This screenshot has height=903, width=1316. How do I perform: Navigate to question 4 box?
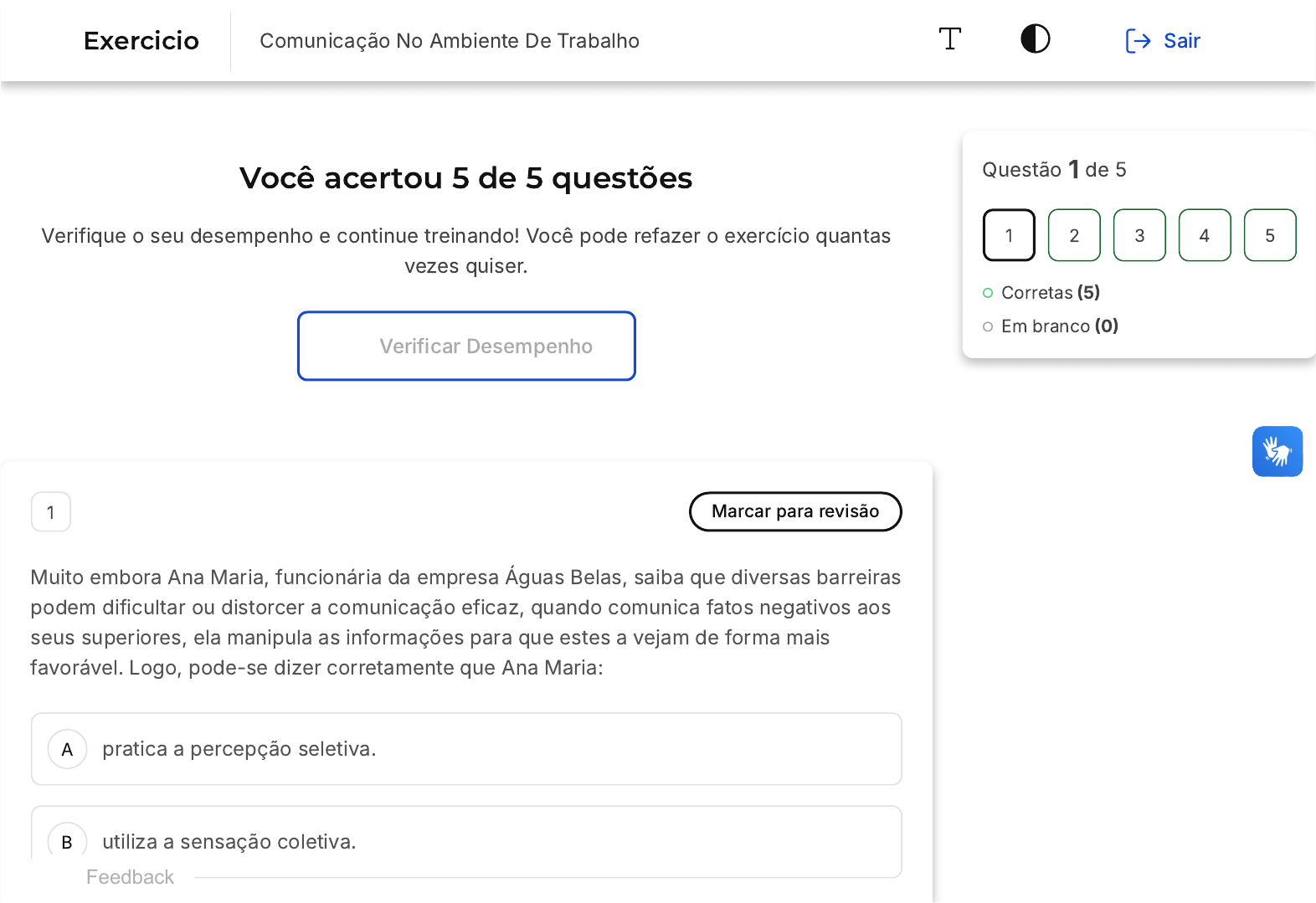point(1205,236)
